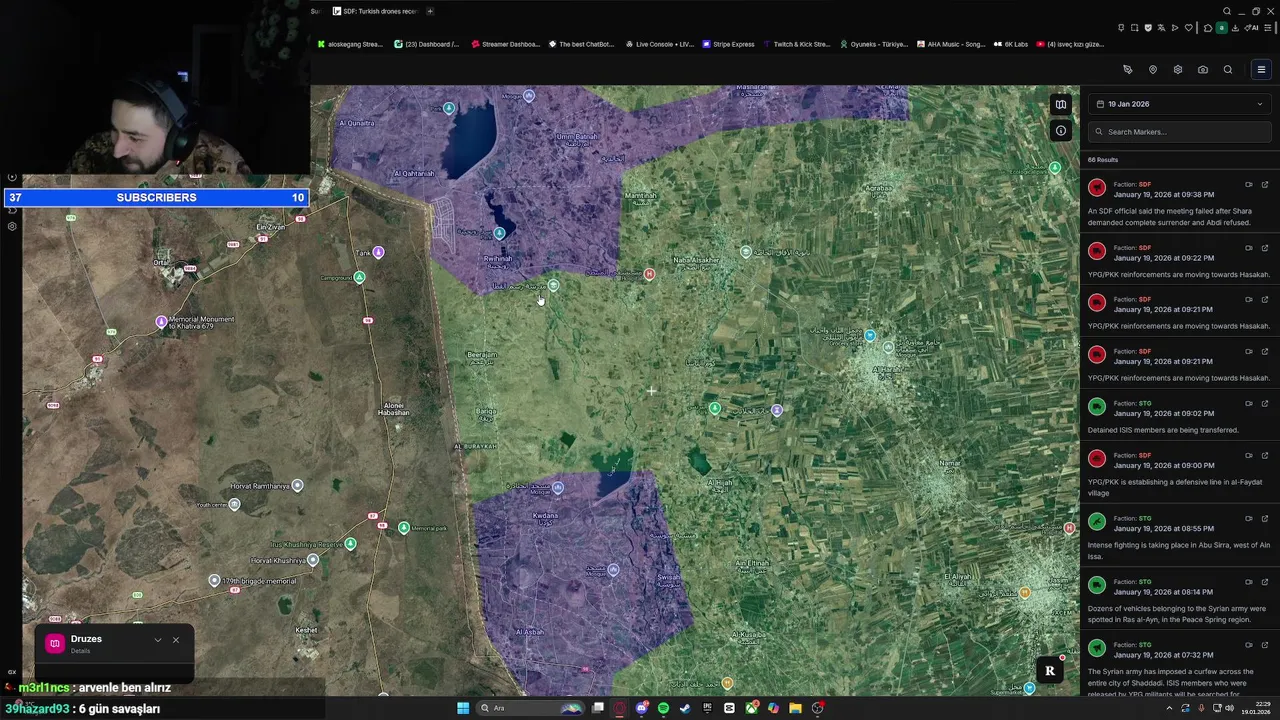Click the AI extension button in browser toolbar

click(x=1251, y=28)
